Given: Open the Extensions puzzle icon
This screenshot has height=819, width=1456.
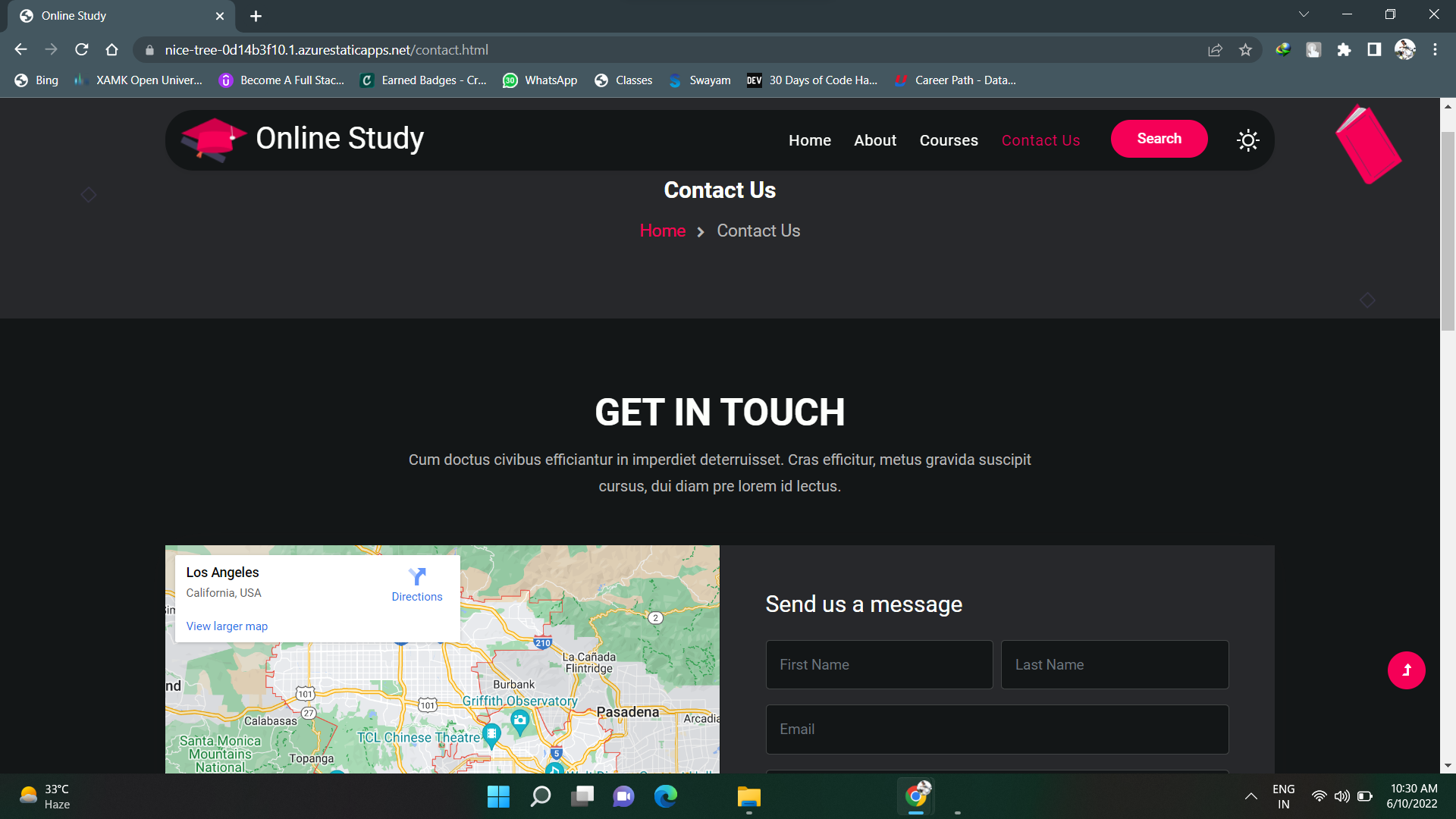Looking at the screenshot, I should [x=1344, y=50].
